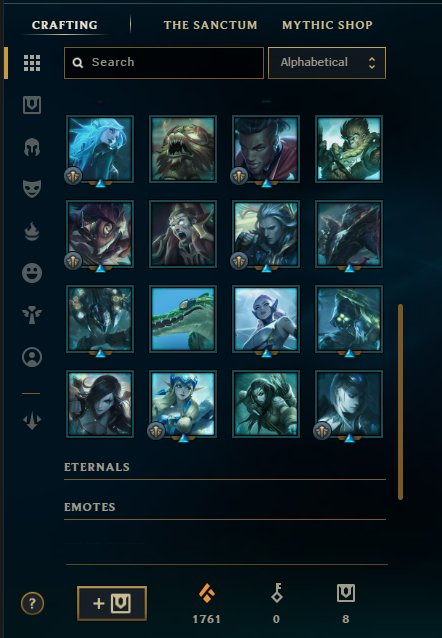Switch to THE SANCTUM tab

coord(210,25)
